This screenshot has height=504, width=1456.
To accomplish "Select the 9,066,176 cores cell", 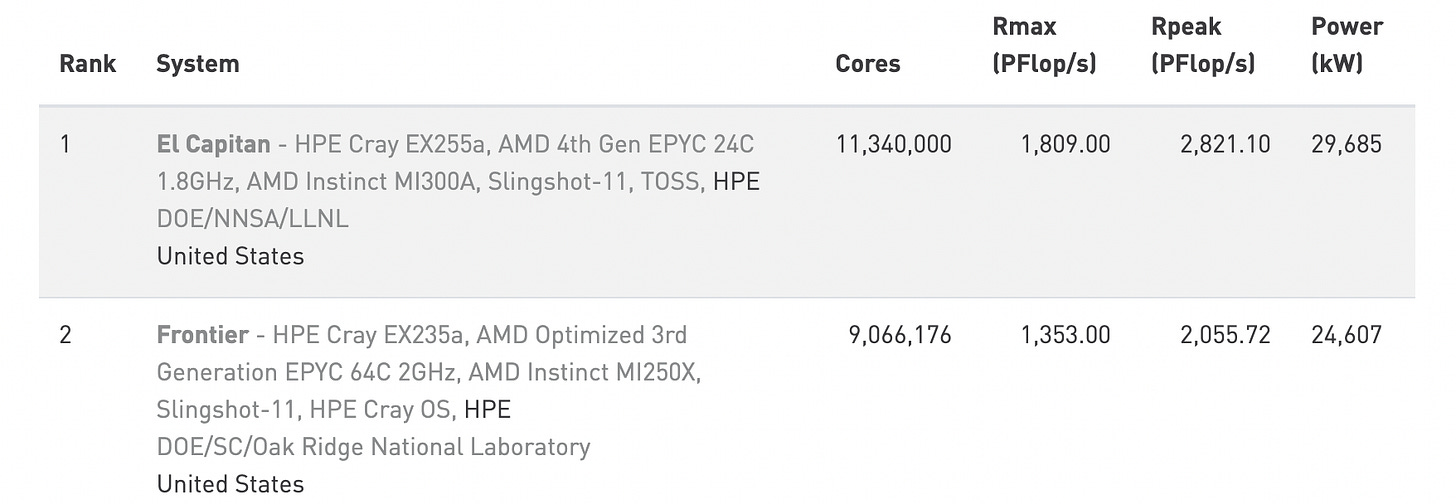I will point(900,334).
